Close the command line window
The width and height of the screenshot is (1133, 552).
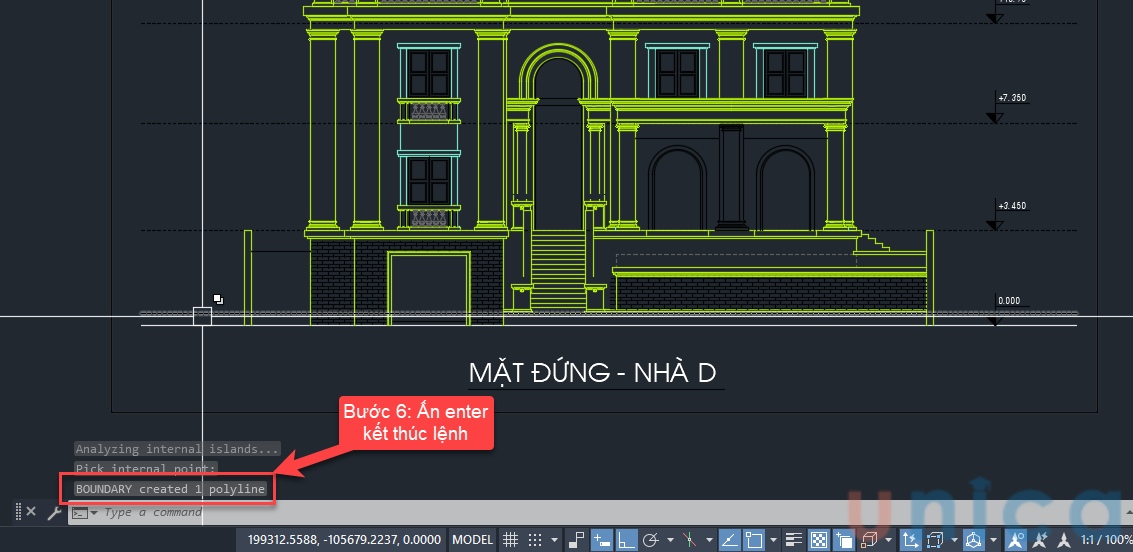(31, 512)
